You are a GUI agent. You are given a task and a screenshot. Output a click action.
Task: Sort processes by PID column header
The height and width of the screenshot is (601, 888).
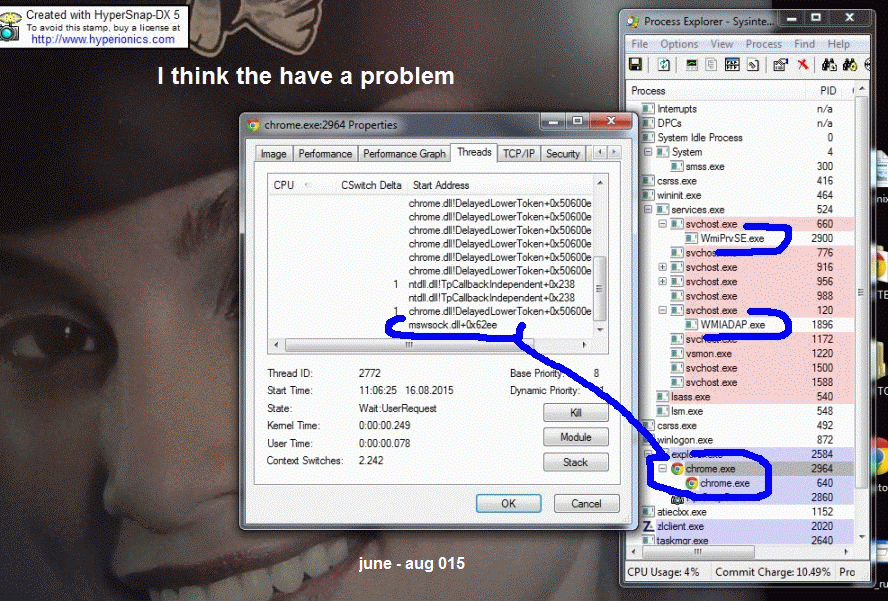pyautogui.click(x=827, y=91)
